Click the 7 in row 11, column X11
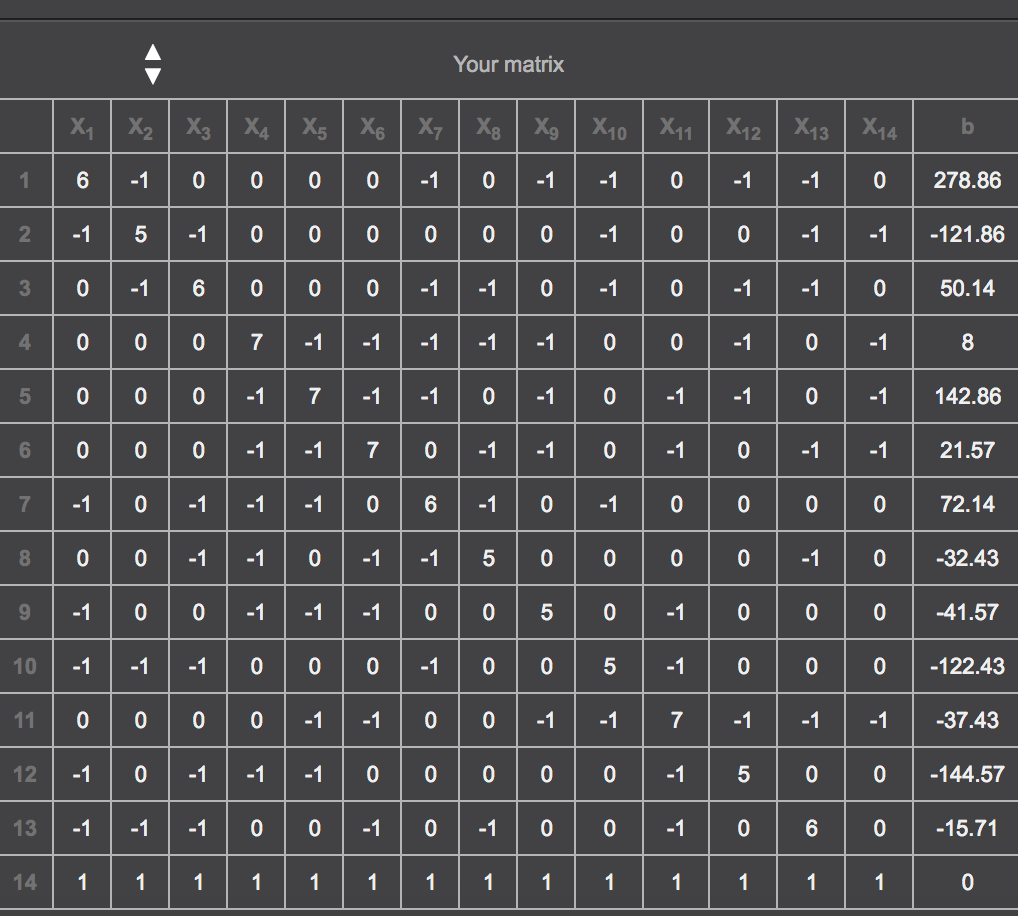Viewport: 1018px width, 916px height. pos(677,720)
